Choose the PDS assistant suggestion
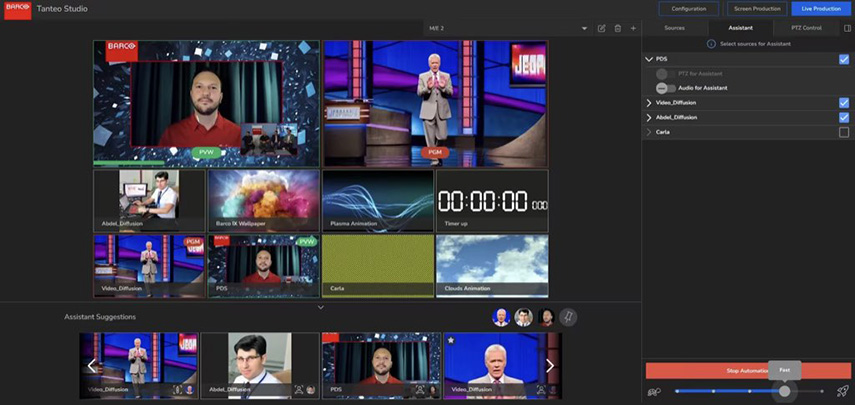The image size is (855, 405). click(x=381, y=366)
